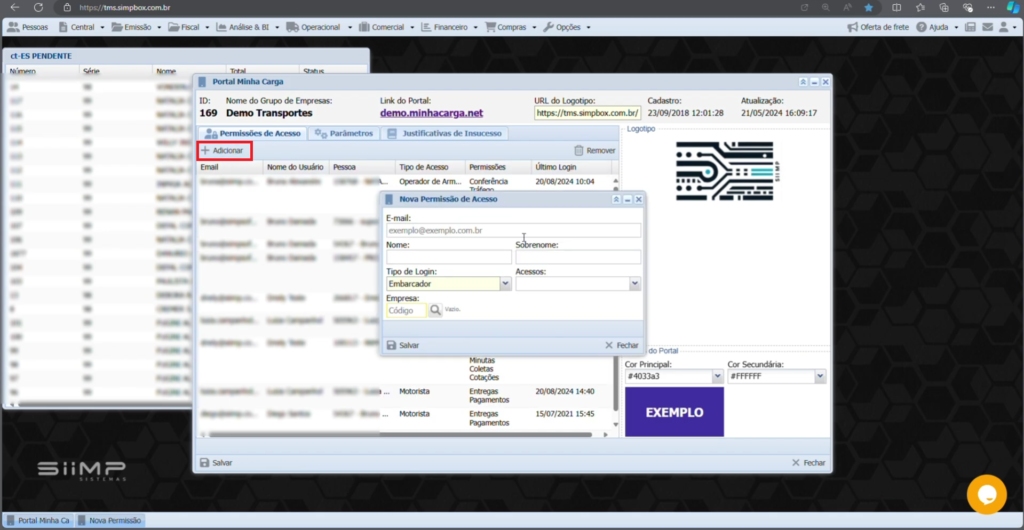Open the Pessoas menu
Viewport: 1024px width, 530px height.
[27, 27]
